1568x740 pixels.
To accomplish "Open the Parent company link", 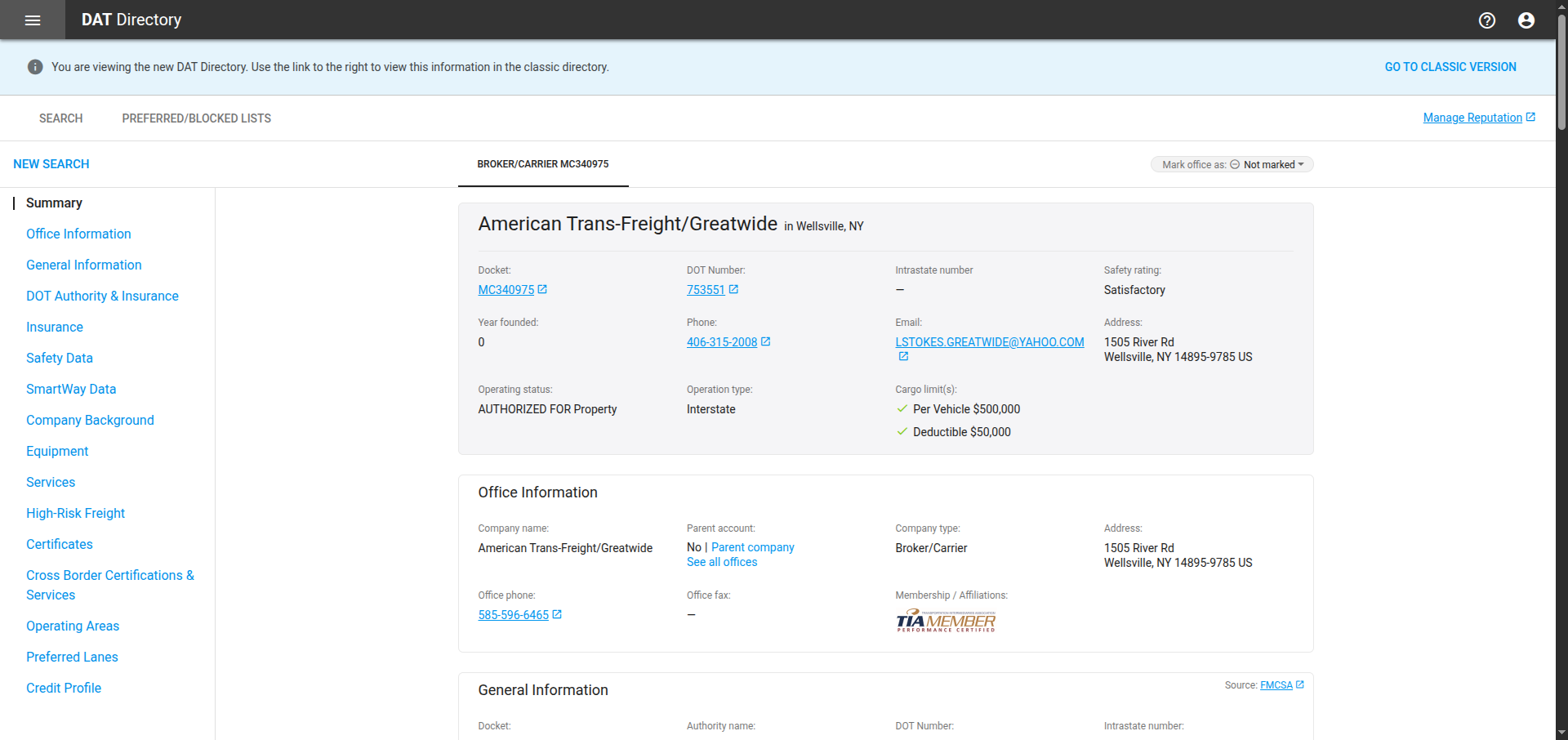I will tap(752, 547).
